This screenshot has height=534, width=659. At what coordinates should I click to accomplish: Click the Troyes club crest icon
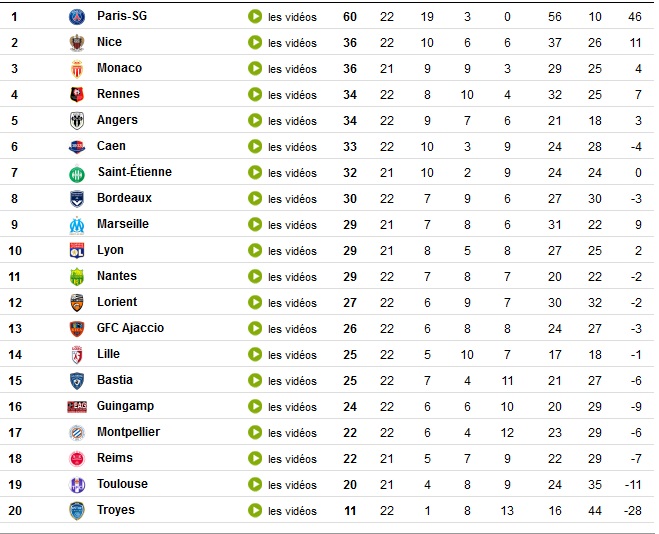77,511
